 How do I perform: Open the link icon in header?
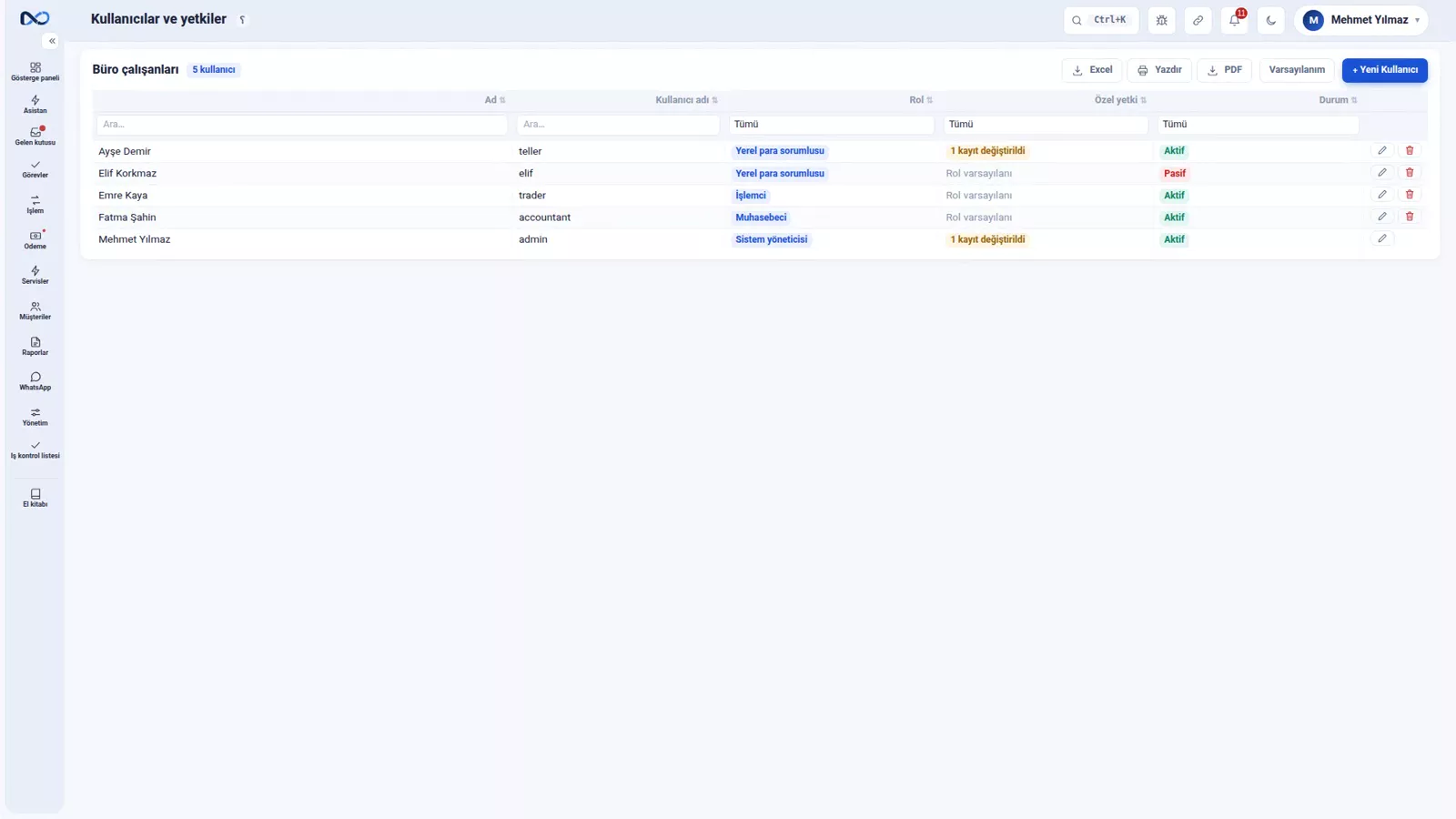point(1198,20)
